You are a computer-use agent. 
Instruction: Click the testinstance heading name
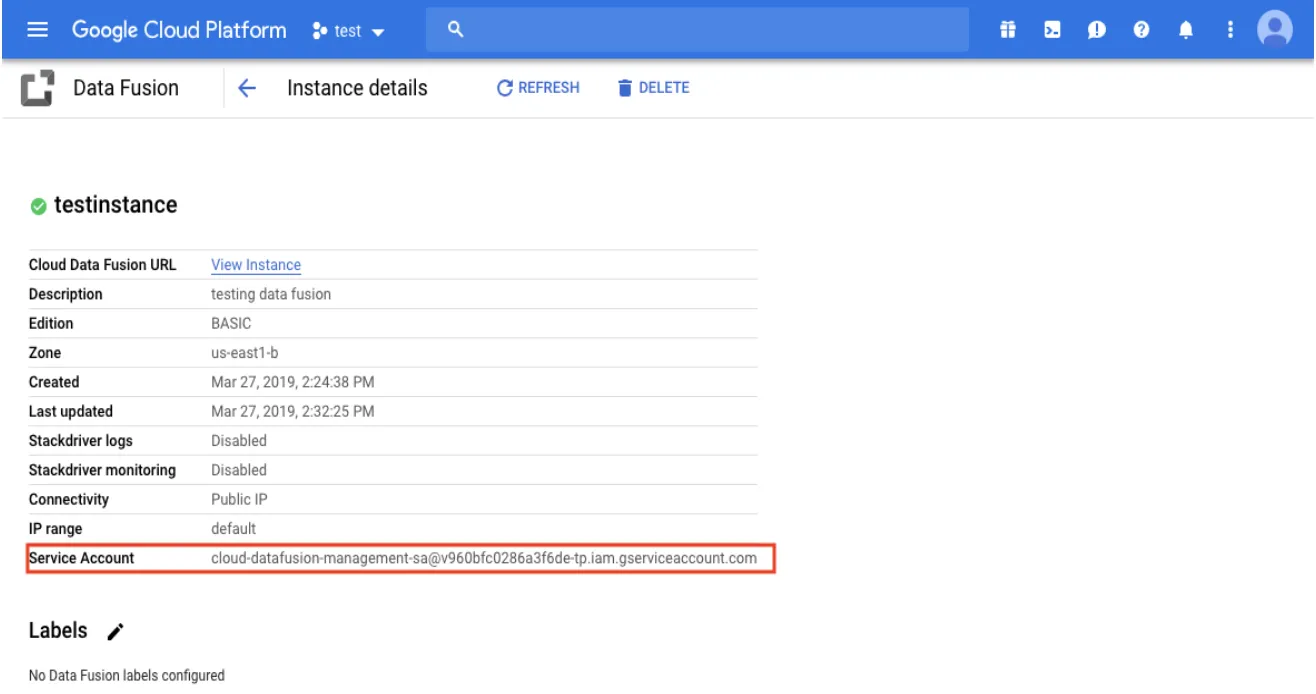coord(115,205)
